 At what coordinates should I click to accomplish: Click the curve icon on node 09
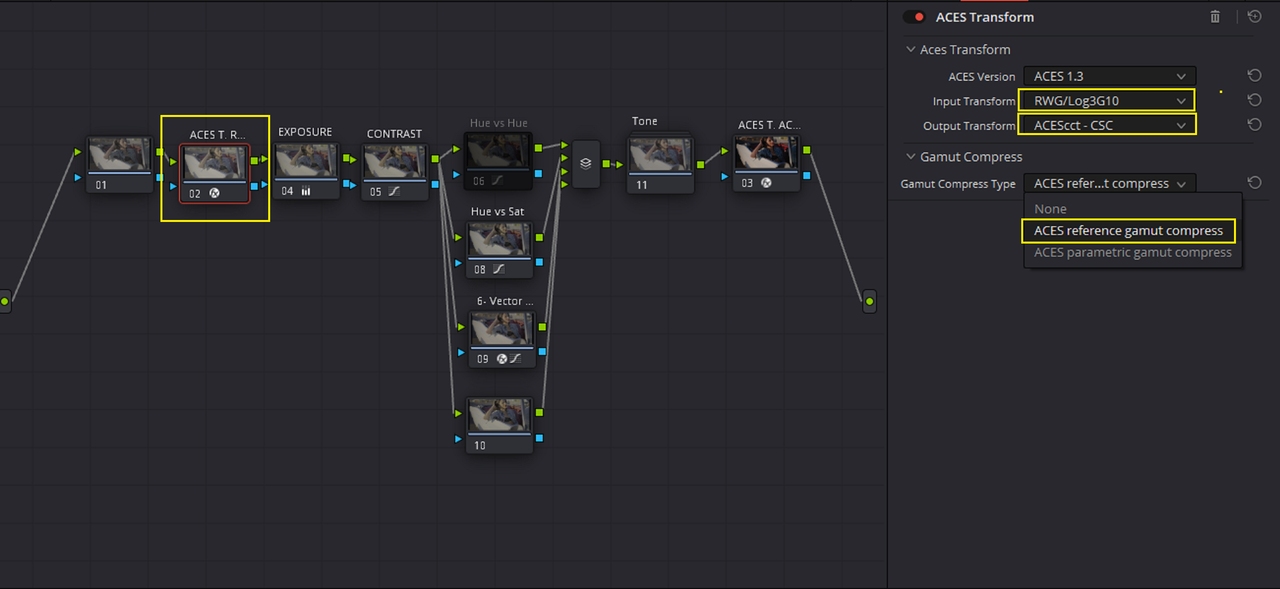[x=515, y=358]
